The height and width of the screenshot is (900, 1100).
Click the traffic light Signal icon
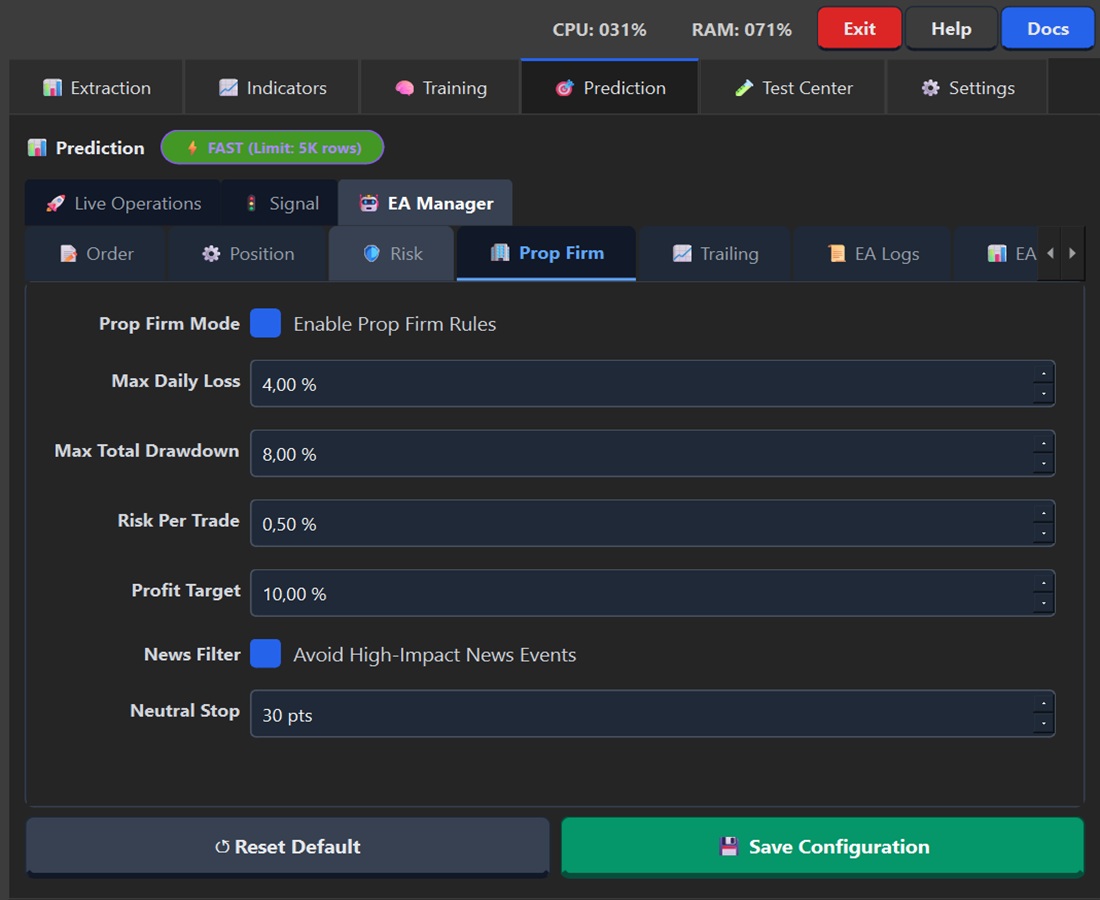[251, 204]
